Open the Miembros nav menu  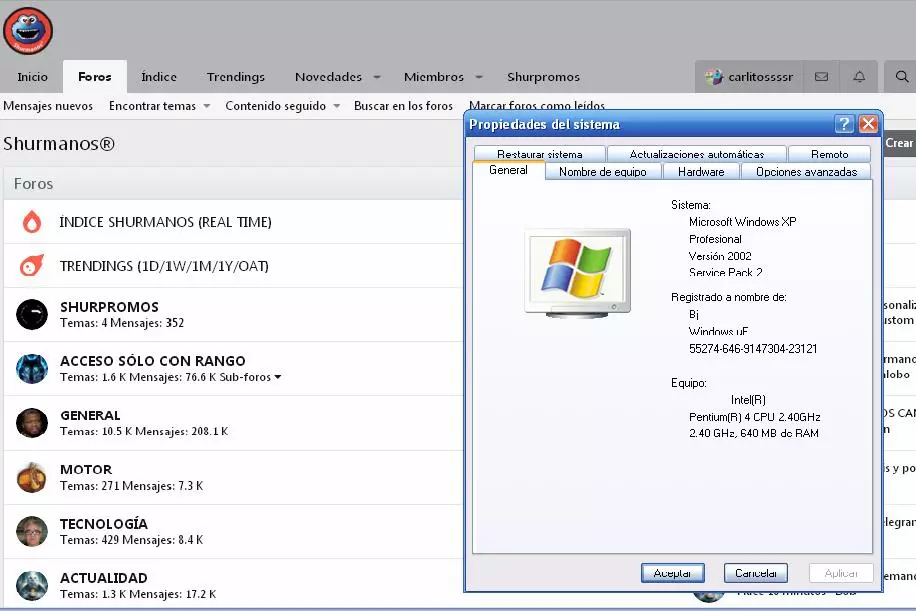(433, 77)
